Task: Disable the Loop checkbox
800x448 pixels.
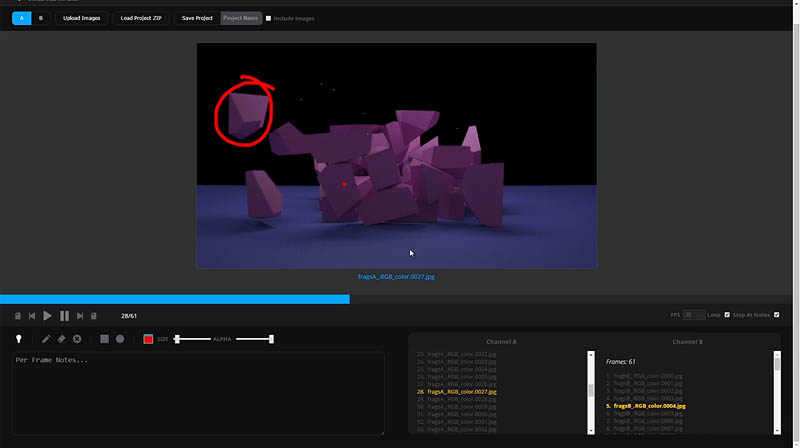Action: (727, 315)
